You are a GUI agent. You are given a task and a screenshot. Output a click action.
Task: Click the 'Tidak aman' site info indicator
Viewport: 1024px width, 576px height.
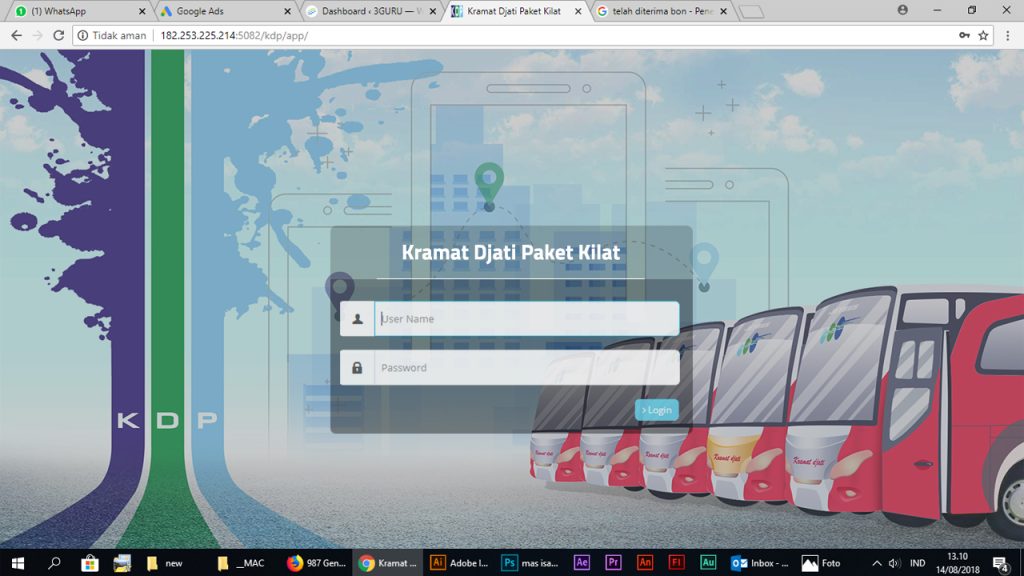pos(112,35)
